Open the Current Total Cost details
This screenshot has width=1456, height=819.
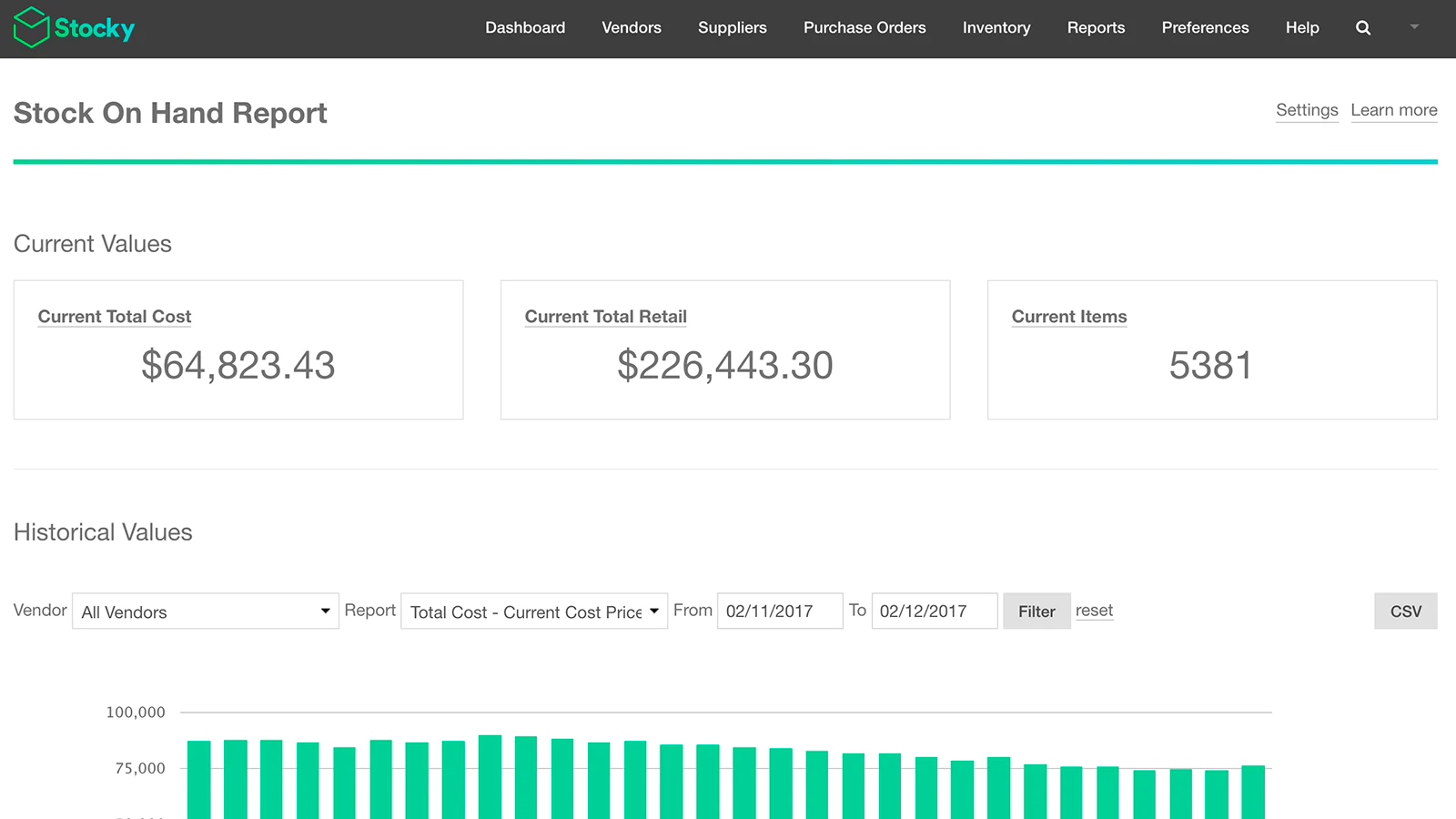click(114, 317)
